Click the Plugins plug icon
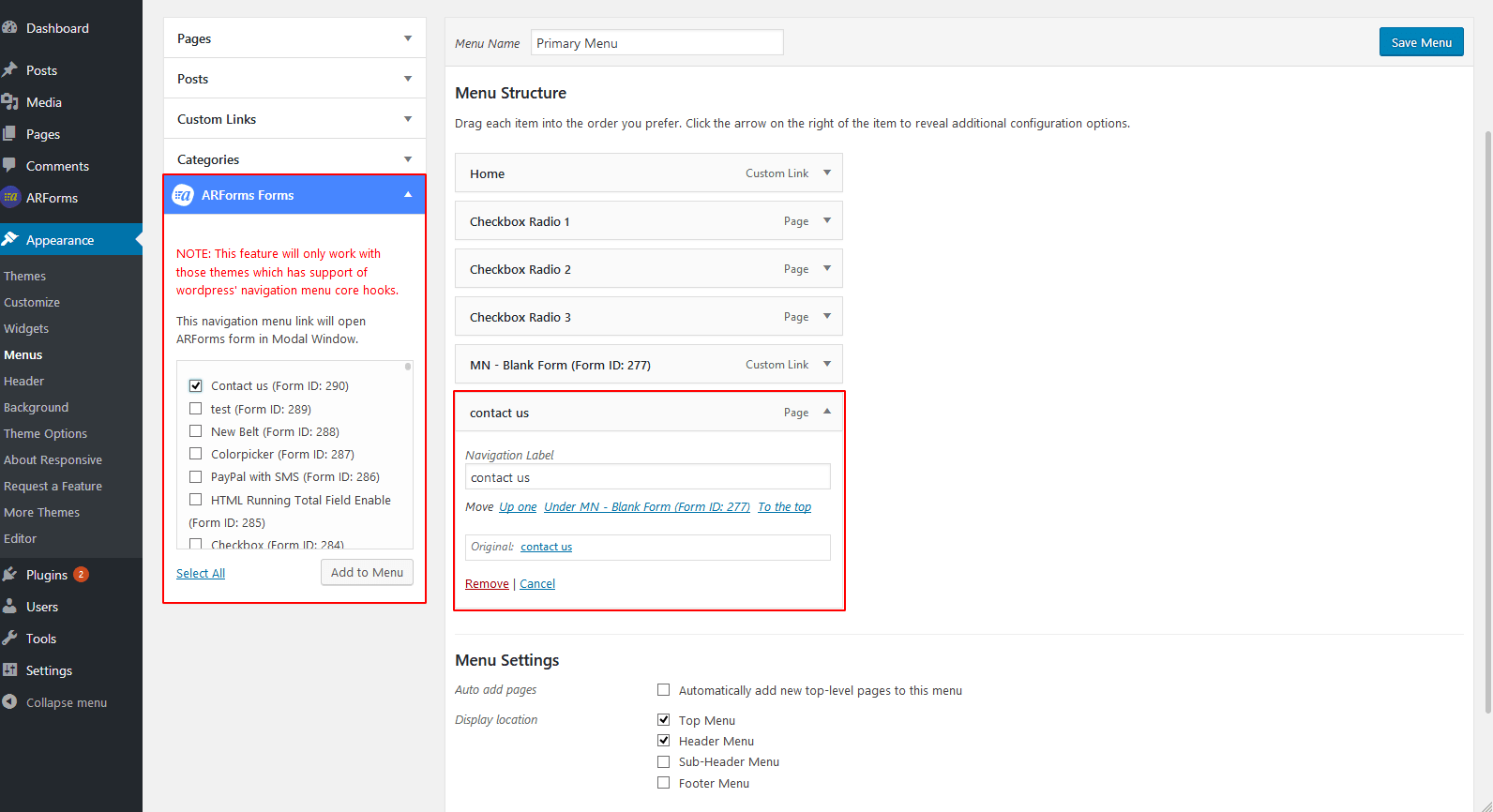Screen dimensions: 1493x812 10,575
